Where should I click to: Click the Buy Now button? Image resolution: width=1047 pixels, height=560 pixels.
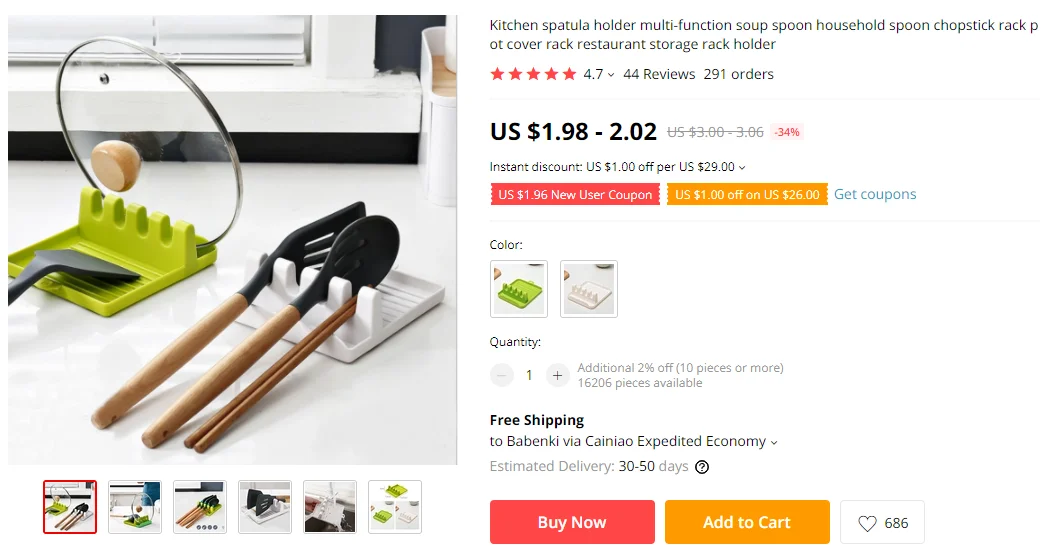coord(572,522)
